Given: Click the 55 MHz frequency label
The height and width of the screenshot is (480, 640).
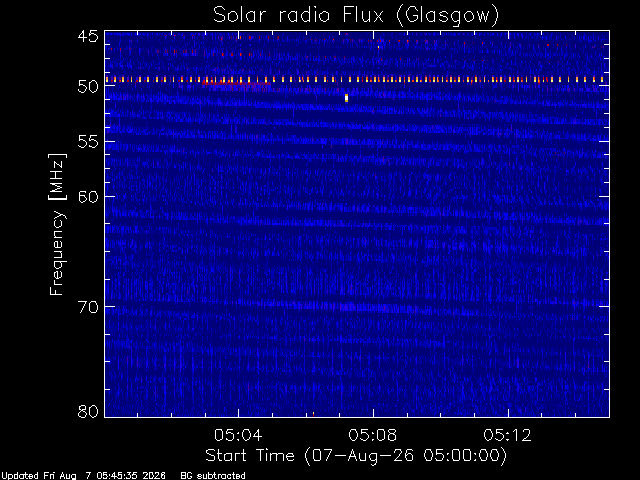Looking at the screenshot, I should (x=88, y=142).
